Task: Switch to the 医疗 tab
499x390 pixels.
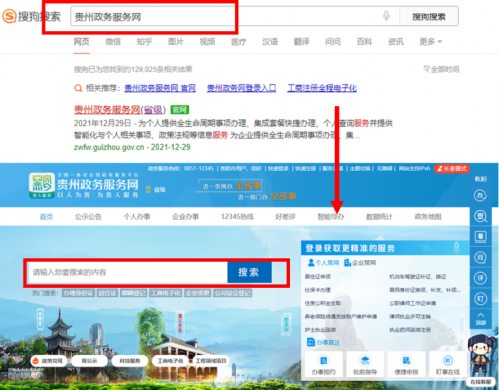Action: (x=239, y=42)
